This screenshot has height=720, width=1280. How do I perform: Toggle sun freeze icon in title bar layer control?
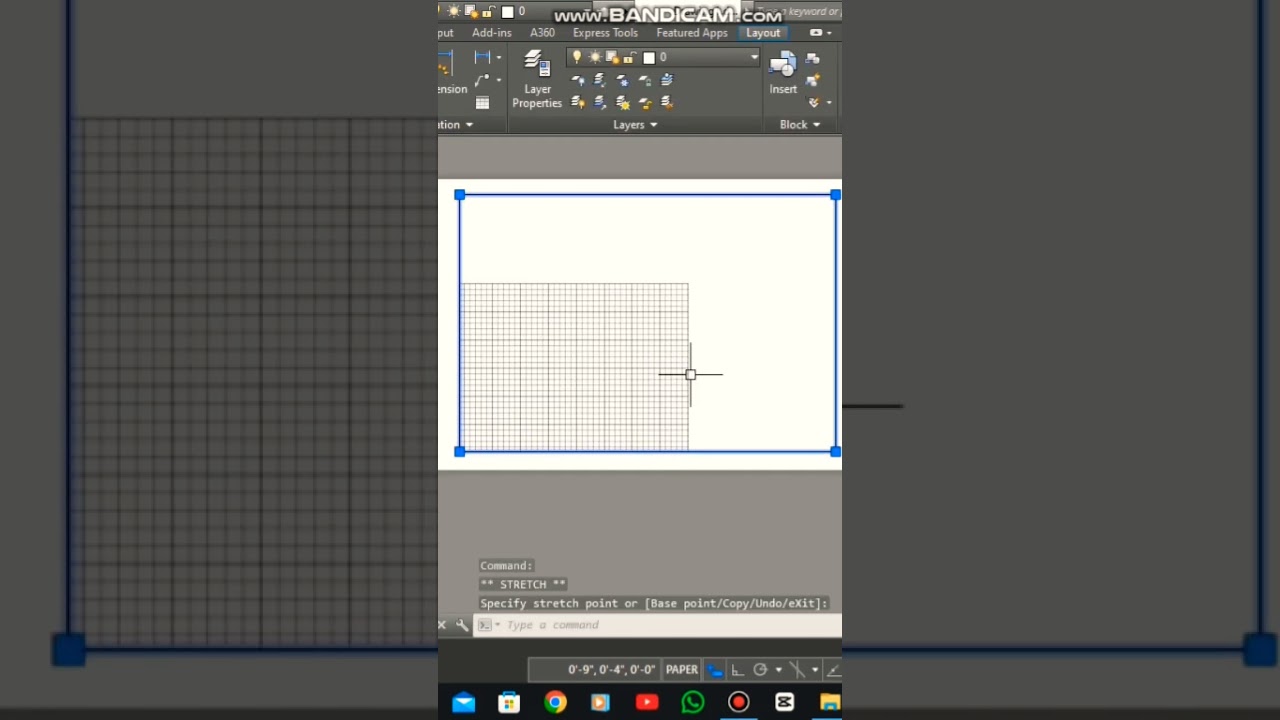click(454, 11)
